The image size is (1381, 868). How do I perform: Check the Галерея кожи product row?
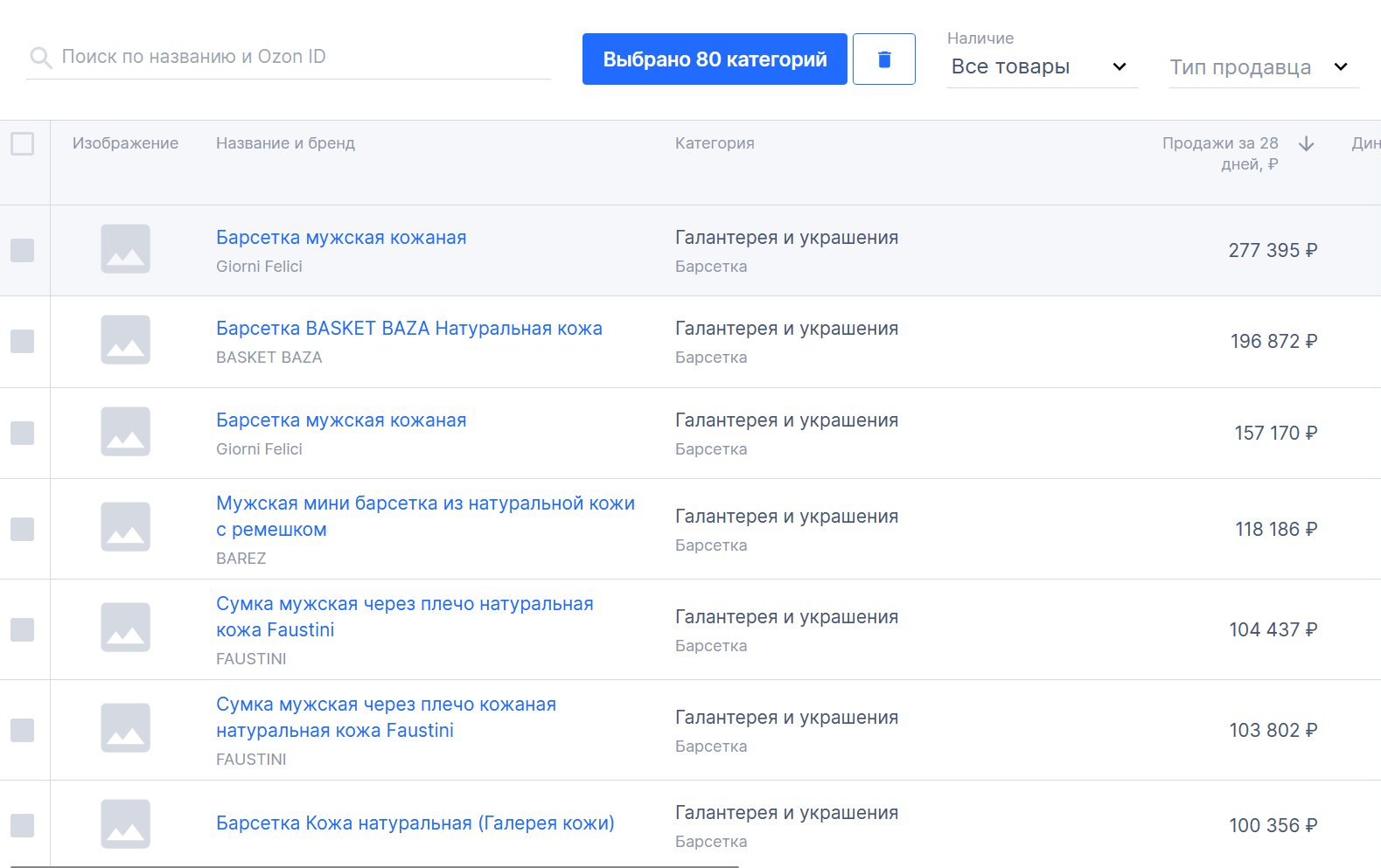pos(23,826)
